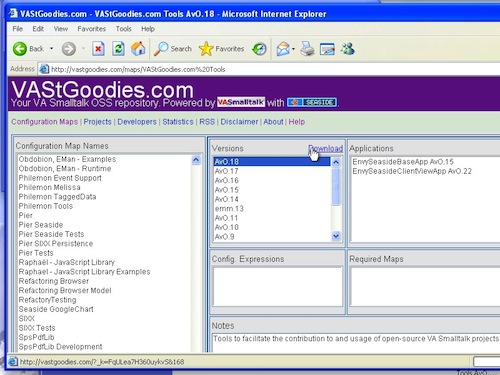Open the Developers link
The width and height of the screenshot is (500, 375).
[137, 122]
